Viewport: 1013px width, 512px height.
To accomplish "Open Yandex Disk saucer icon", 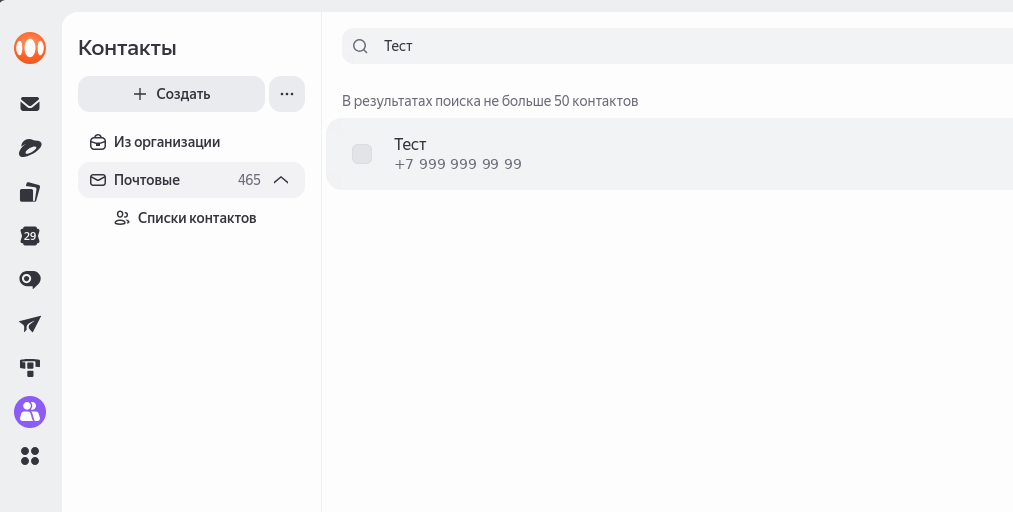I will click(30, 148).
